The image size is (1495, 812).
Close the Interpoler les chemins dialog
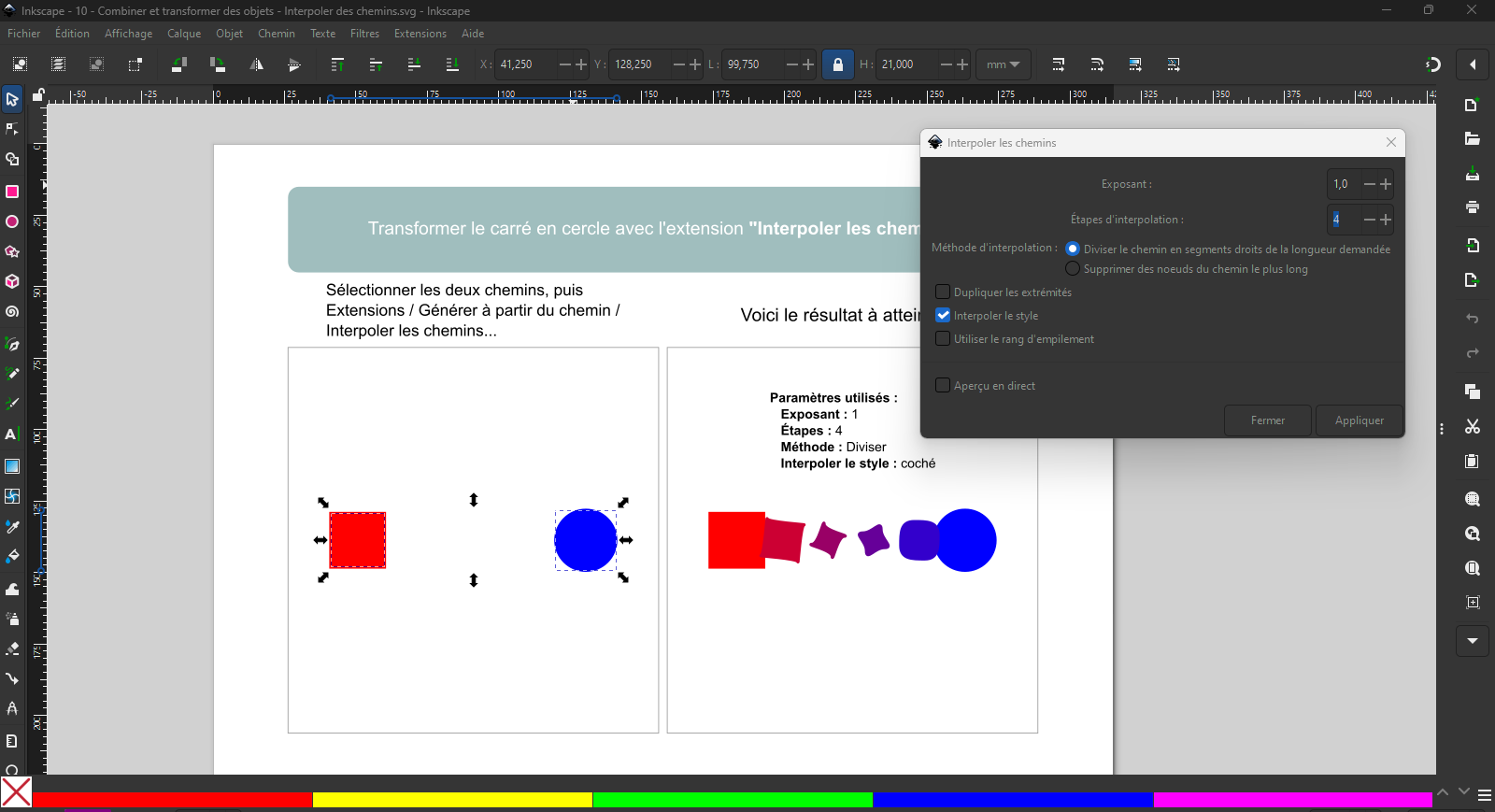[x=1391, y=142]
